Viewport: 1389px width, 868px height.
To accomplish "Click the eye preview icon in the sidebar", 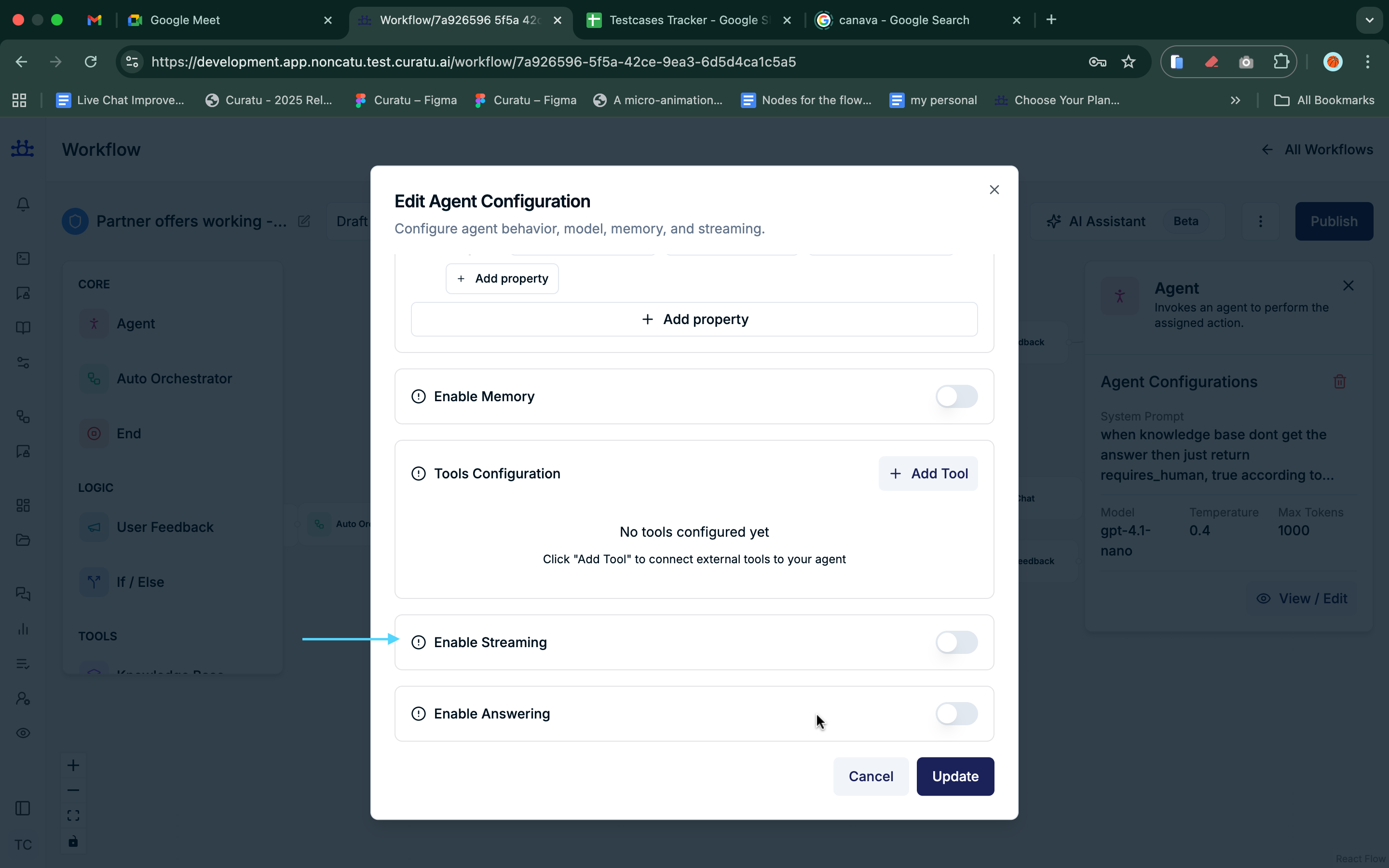I will (x=22, y=733).
